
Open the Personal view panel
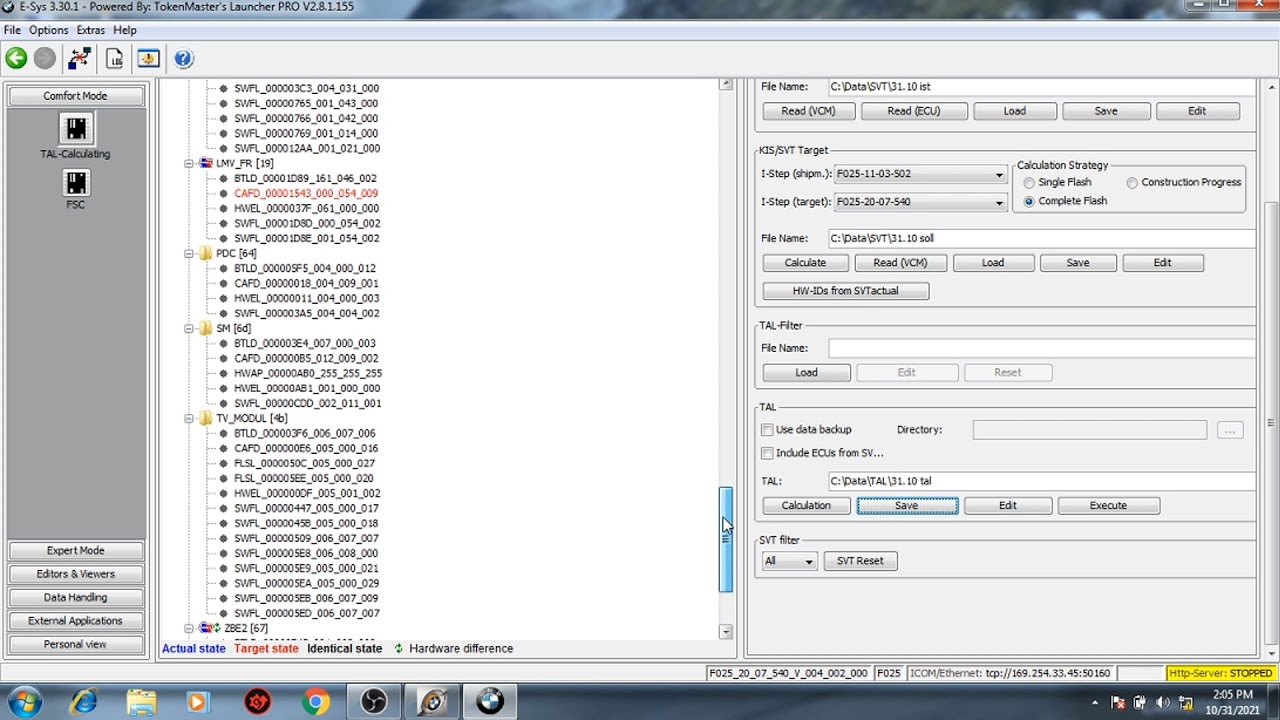point(75,645)
